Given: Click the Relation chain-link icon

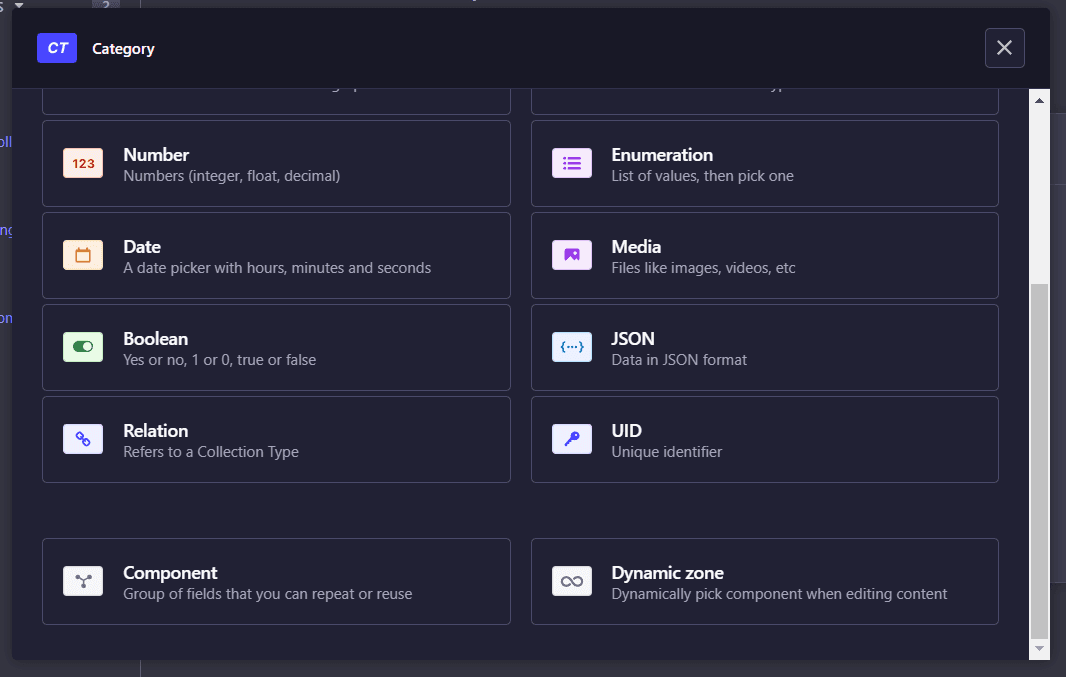Looking at the screenshot, I should click(83, 439).
